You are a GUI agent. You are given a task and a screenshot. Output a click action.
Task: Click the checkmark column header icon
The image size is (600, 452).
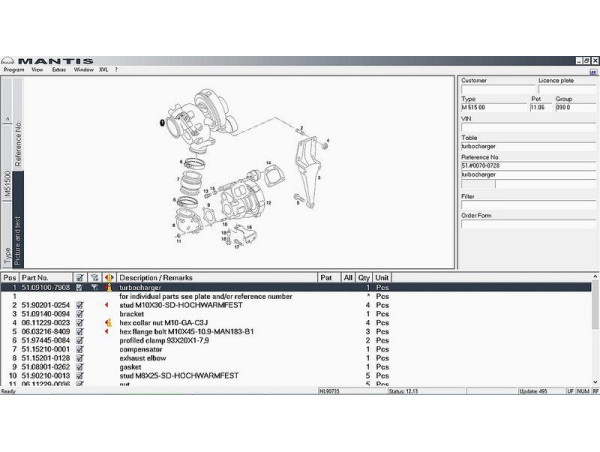79,277
